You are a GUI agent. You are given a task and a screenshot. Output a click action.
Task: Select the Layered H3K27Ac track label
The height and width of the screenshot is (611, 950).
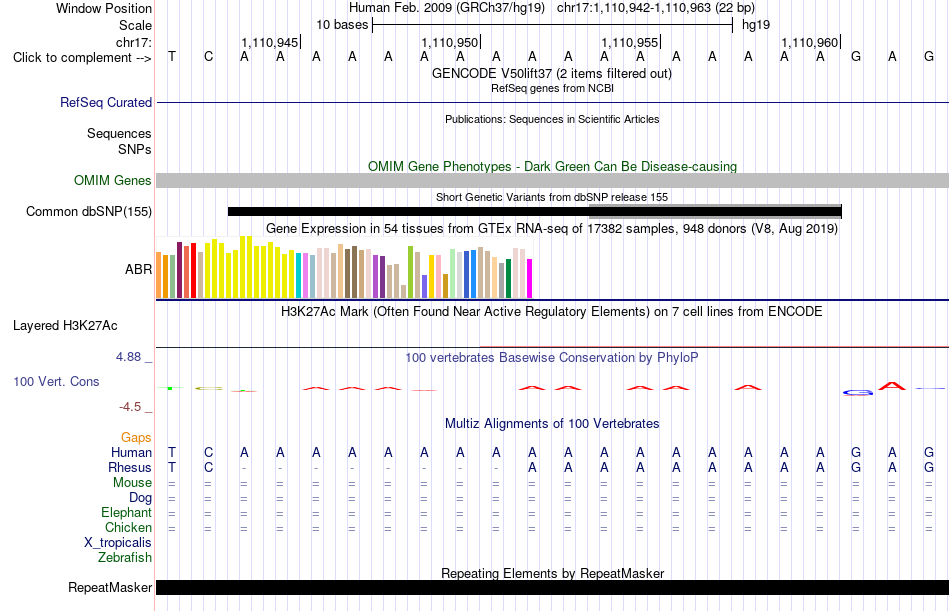(65, 326)
